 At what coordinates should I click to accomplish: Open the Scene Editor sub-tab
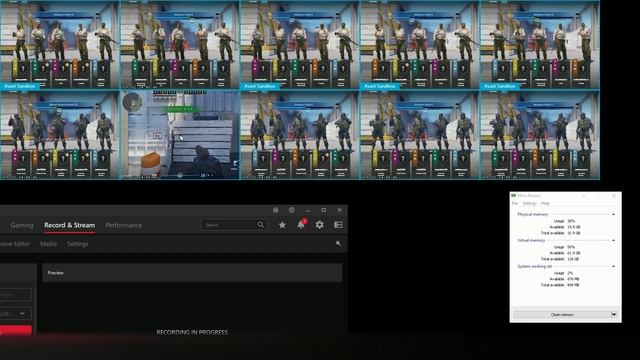(x=15, y=244)
